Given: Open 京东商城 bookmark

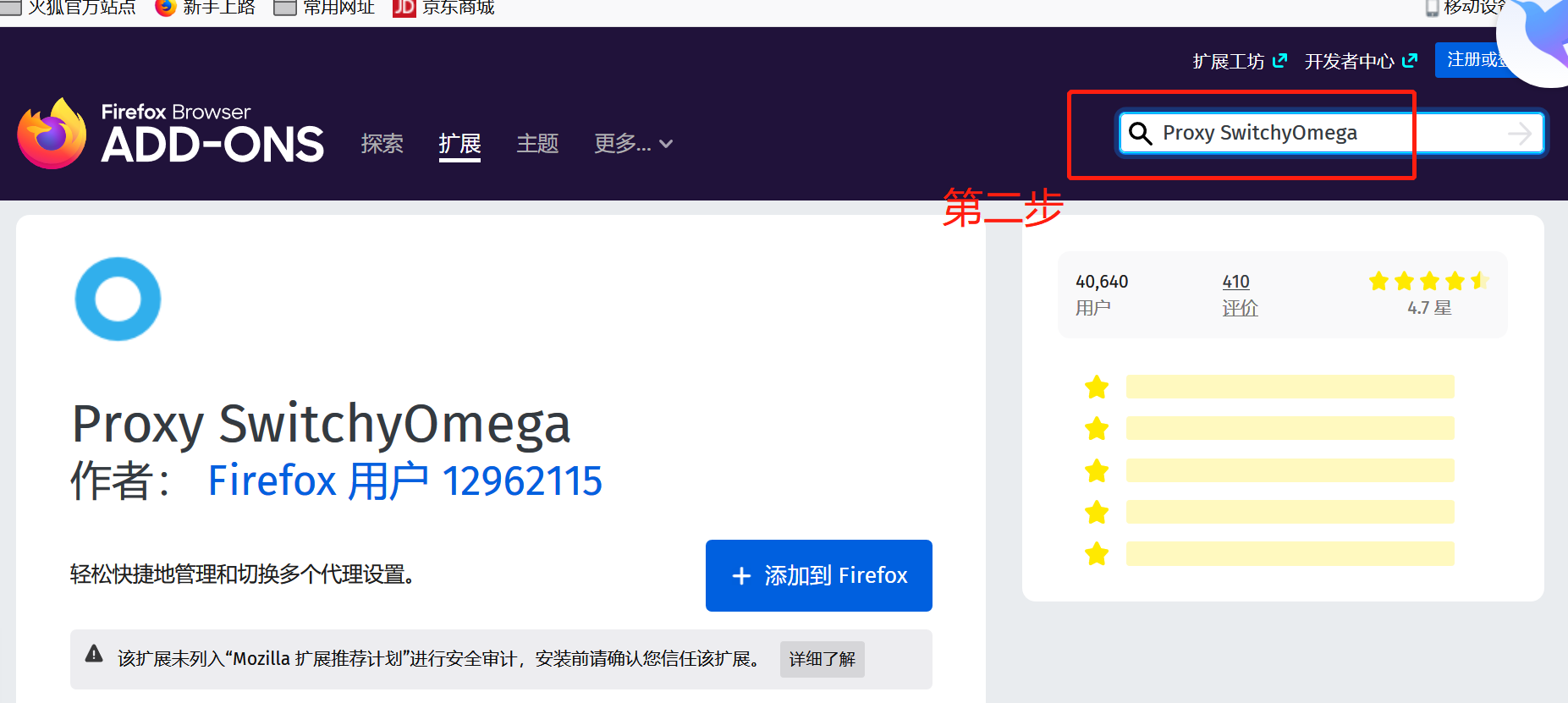Looking at the screenshot, I should pos(444,8).
